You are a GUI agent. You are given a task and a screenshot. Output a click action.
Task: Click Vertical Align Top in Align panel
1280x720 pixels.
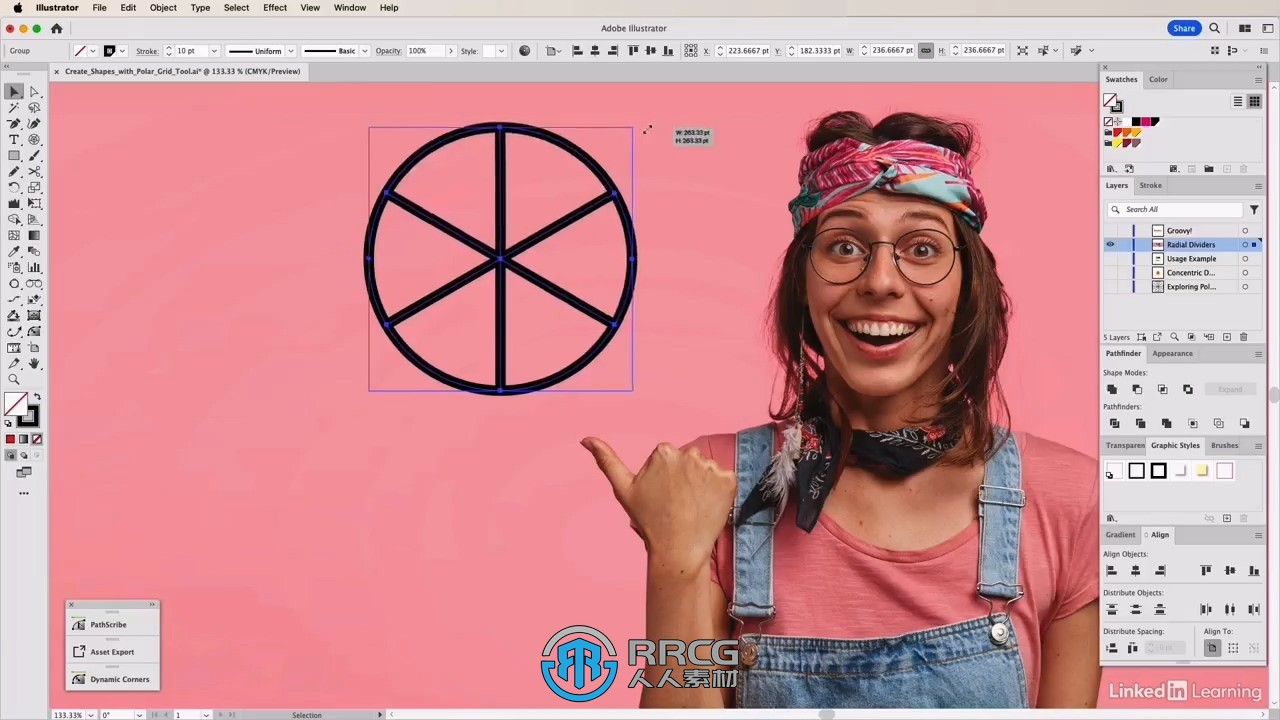click(x=1206, y=571)
